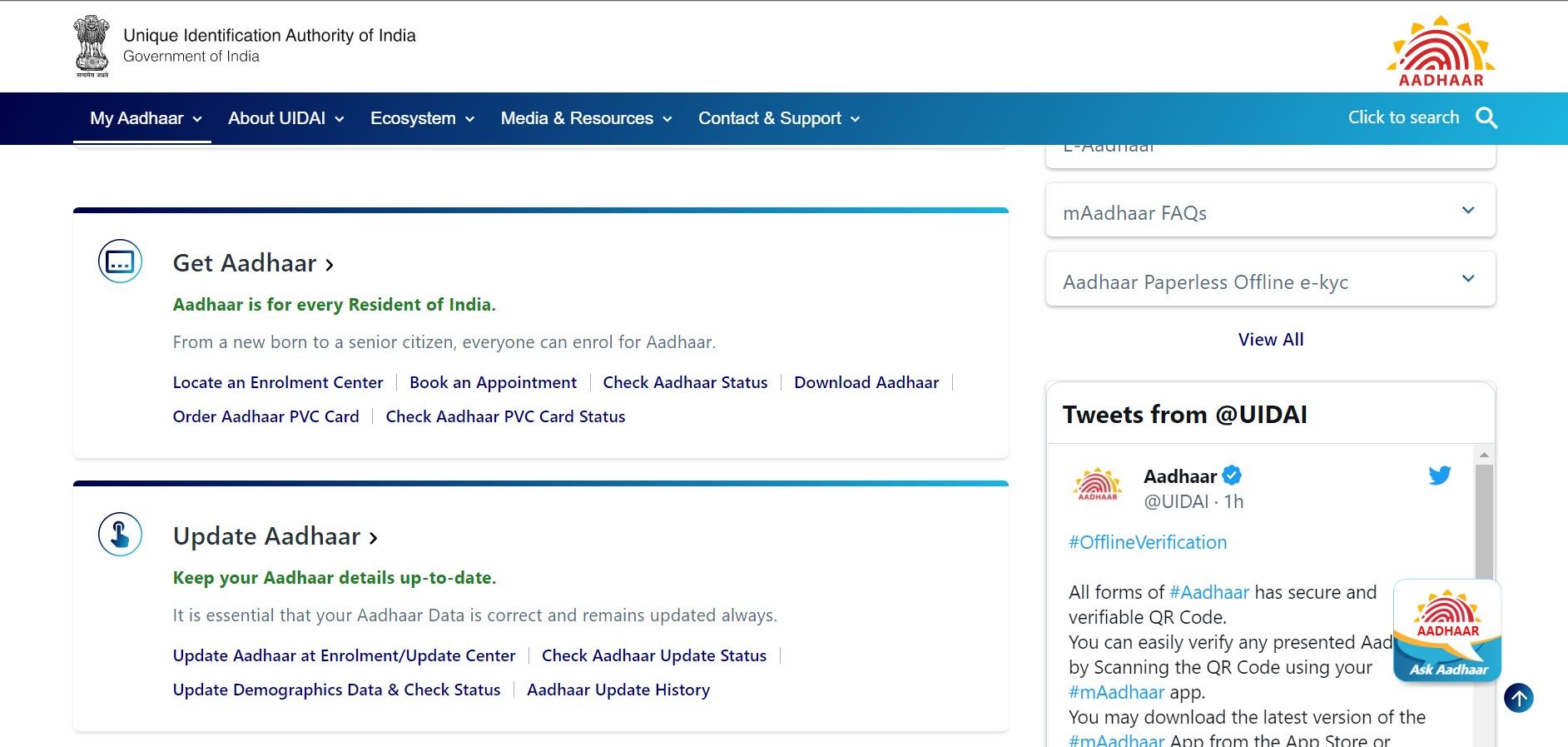The height and width of the screenshot is (747, 1568).
Task: Open the Ecosystem menu
Action: [x=423, y=118]
